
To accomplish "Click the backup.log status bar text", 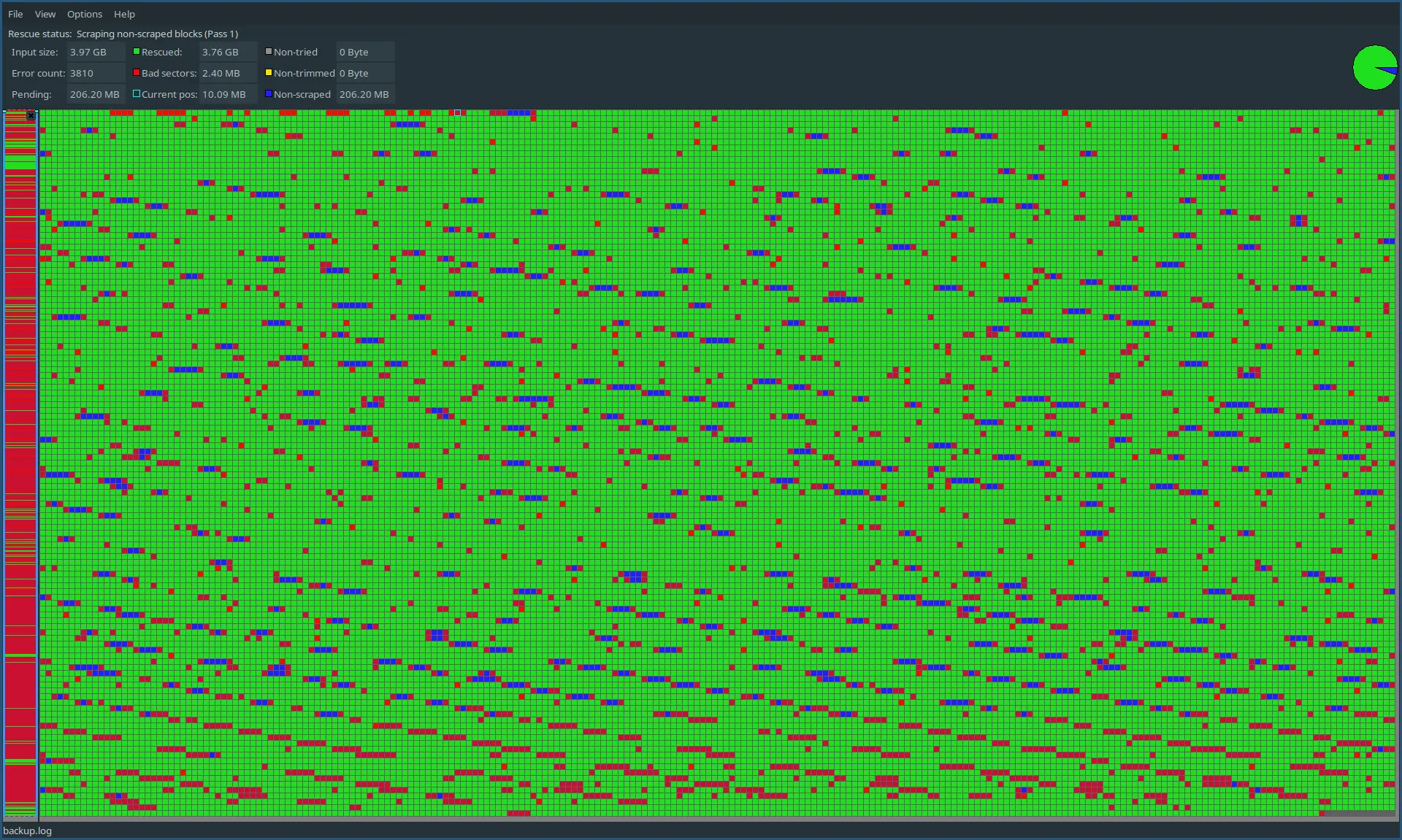I will pos(28,831).
